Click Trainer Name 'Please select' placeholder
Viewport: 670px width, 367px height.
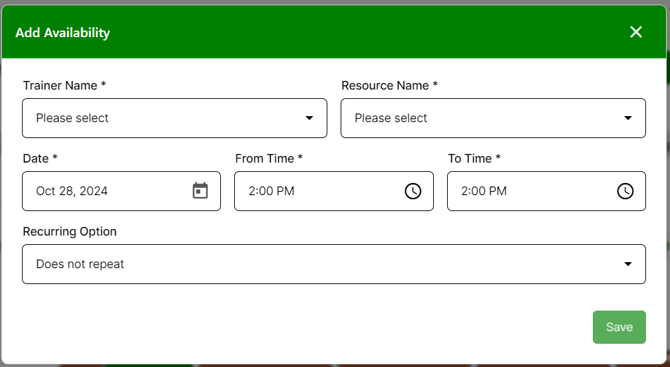pyautogui.click(x=72, y=118)
